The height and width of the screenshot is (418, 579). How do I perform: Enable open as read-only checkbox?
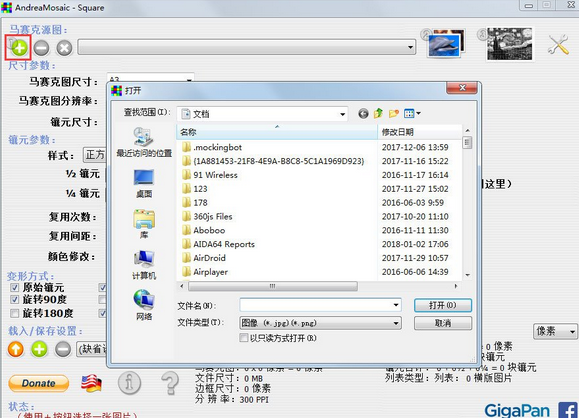(x=244, y=338)
